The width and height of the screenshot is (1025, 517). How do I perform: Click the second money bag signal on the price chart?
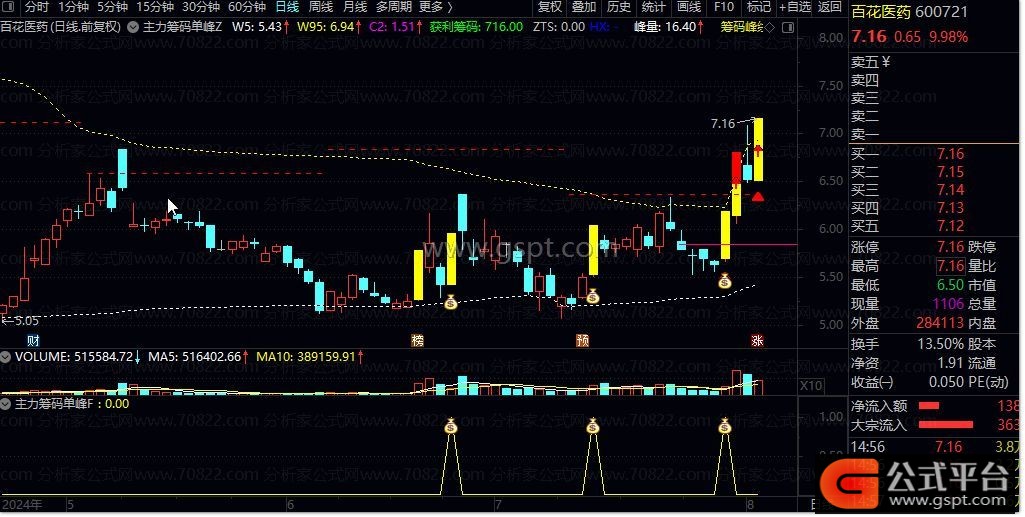pos(593,297)
